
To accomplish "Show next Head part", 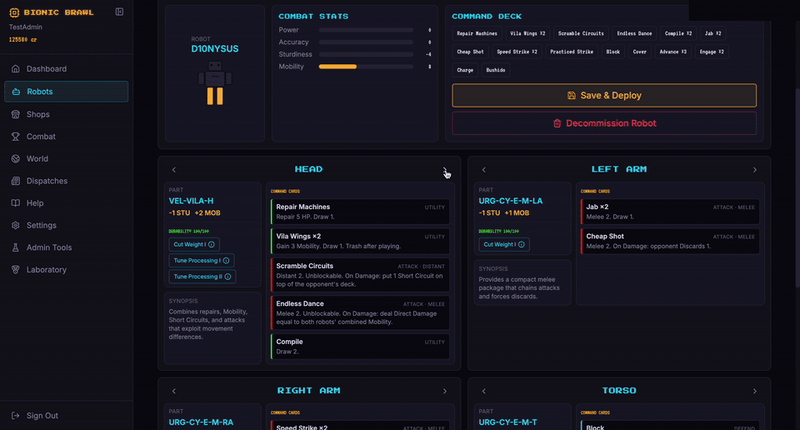I will coord(445,170).
